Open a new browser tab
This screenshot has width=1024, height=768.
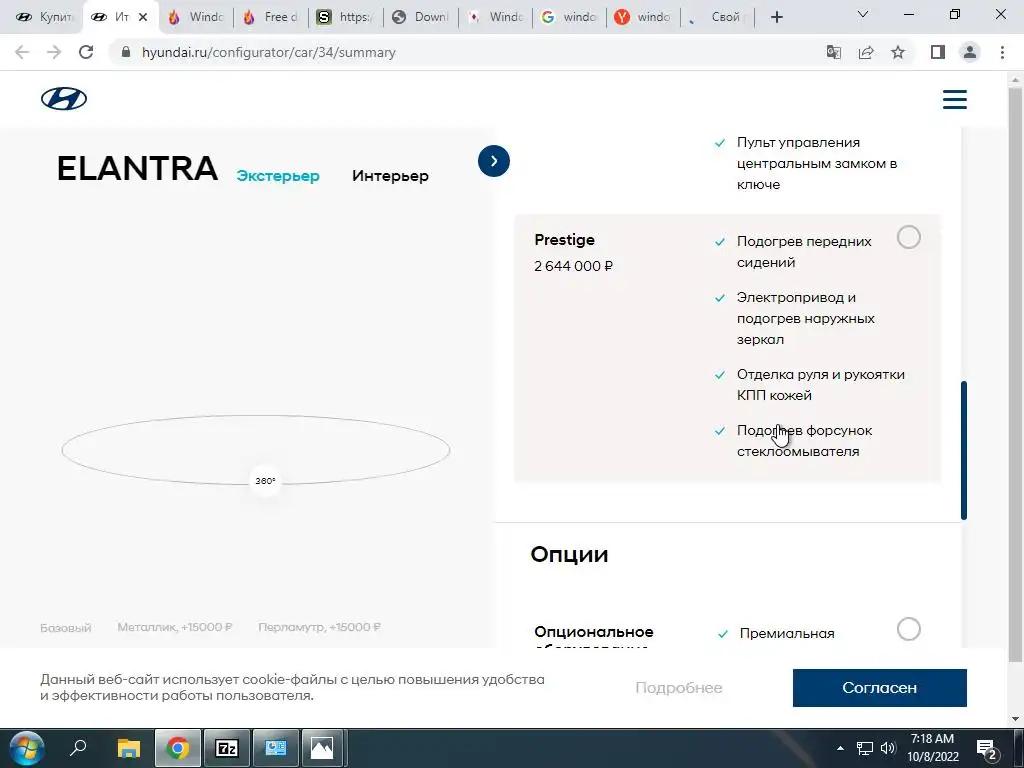pos(776,17)
